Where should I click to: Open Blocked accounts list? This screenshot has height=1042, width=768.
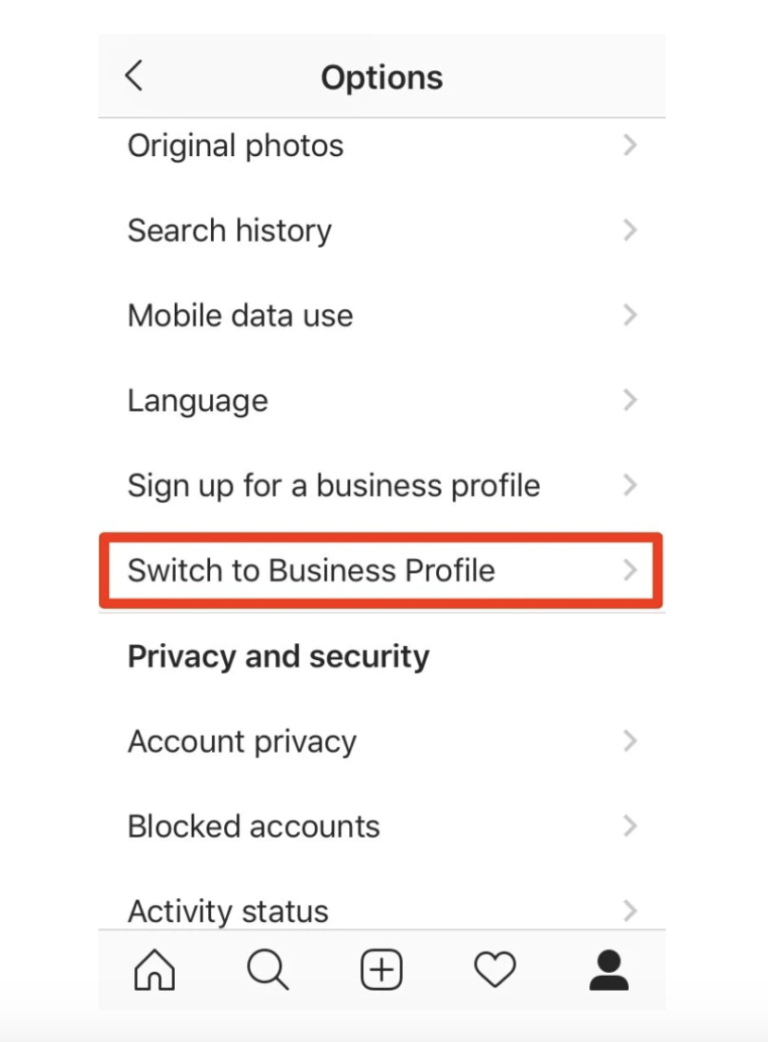pos(382,827)
